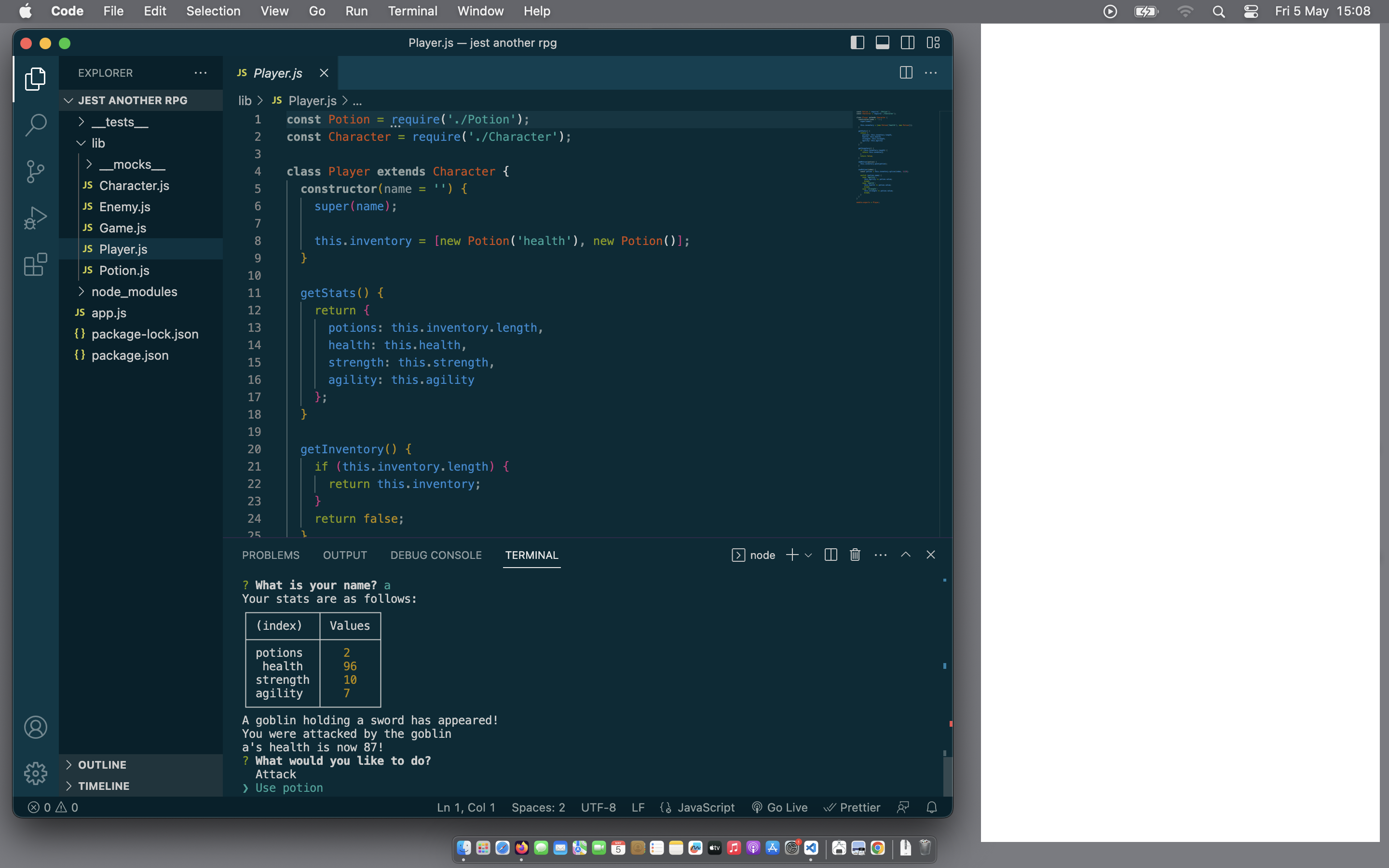The height and width of the screenshot is (868, 1389).
Task: Split the terminal
Action: coord(831,555)
